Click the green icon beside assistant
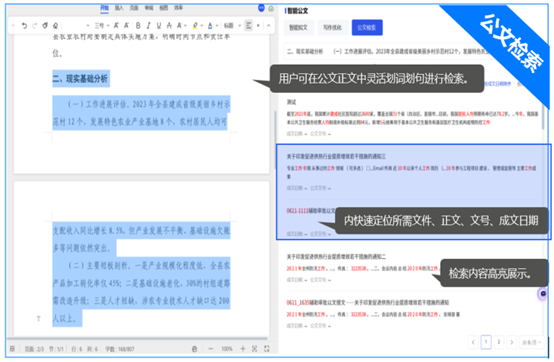Screen dimensions: 554x362 (x=271, y=8)
